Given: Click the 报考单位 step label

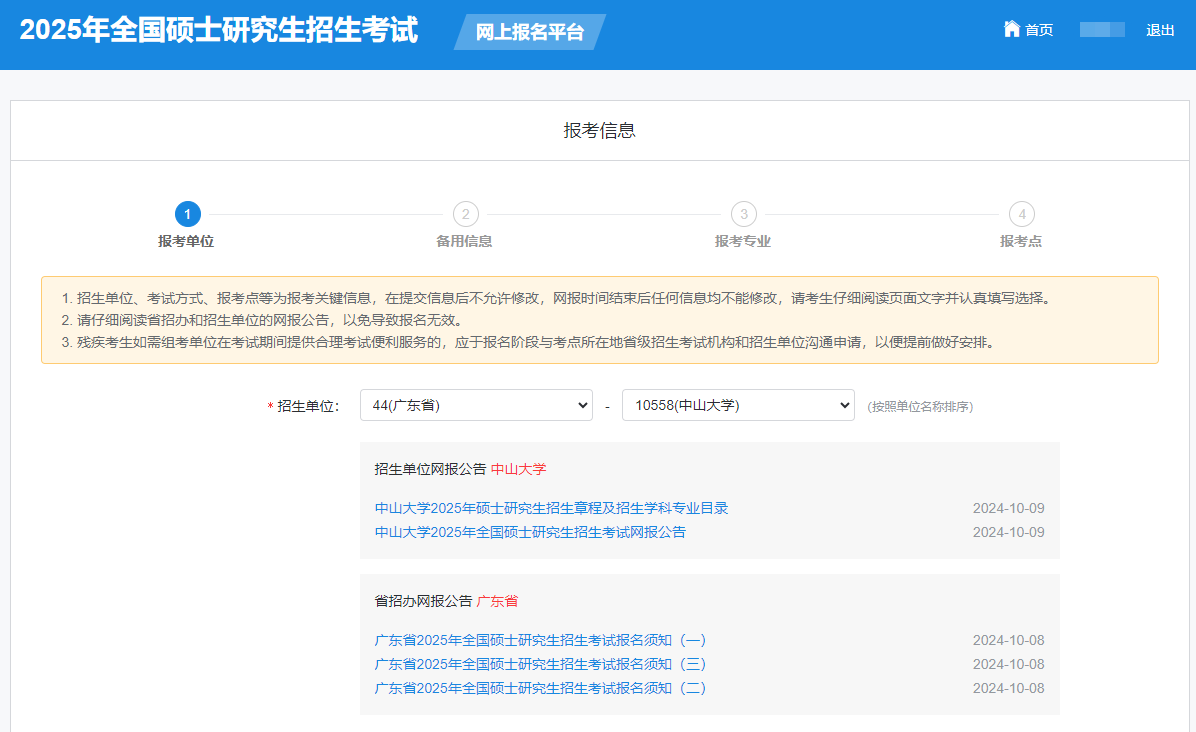Looking at the screenshot, I should coord(186,241).
